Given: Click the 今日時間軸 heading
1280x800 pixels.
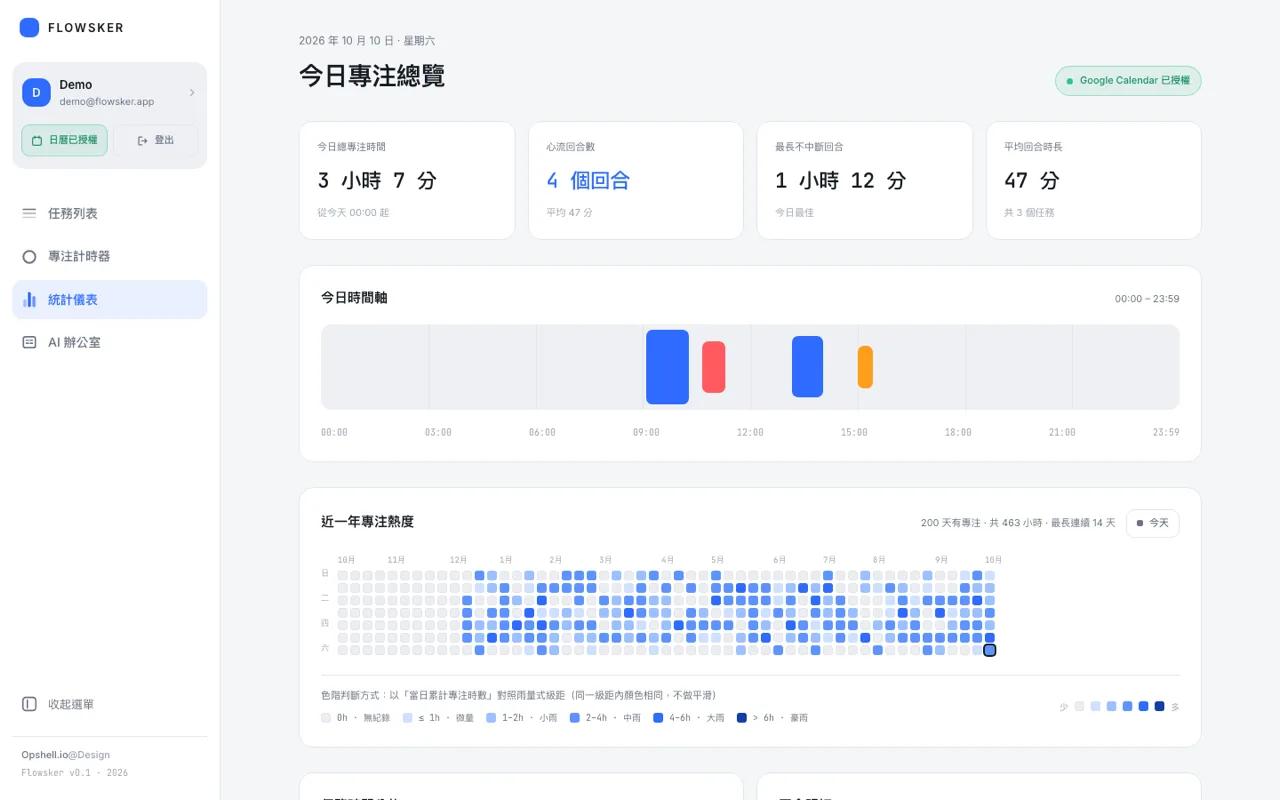Looking at the screenshot, I should [354, 298].
